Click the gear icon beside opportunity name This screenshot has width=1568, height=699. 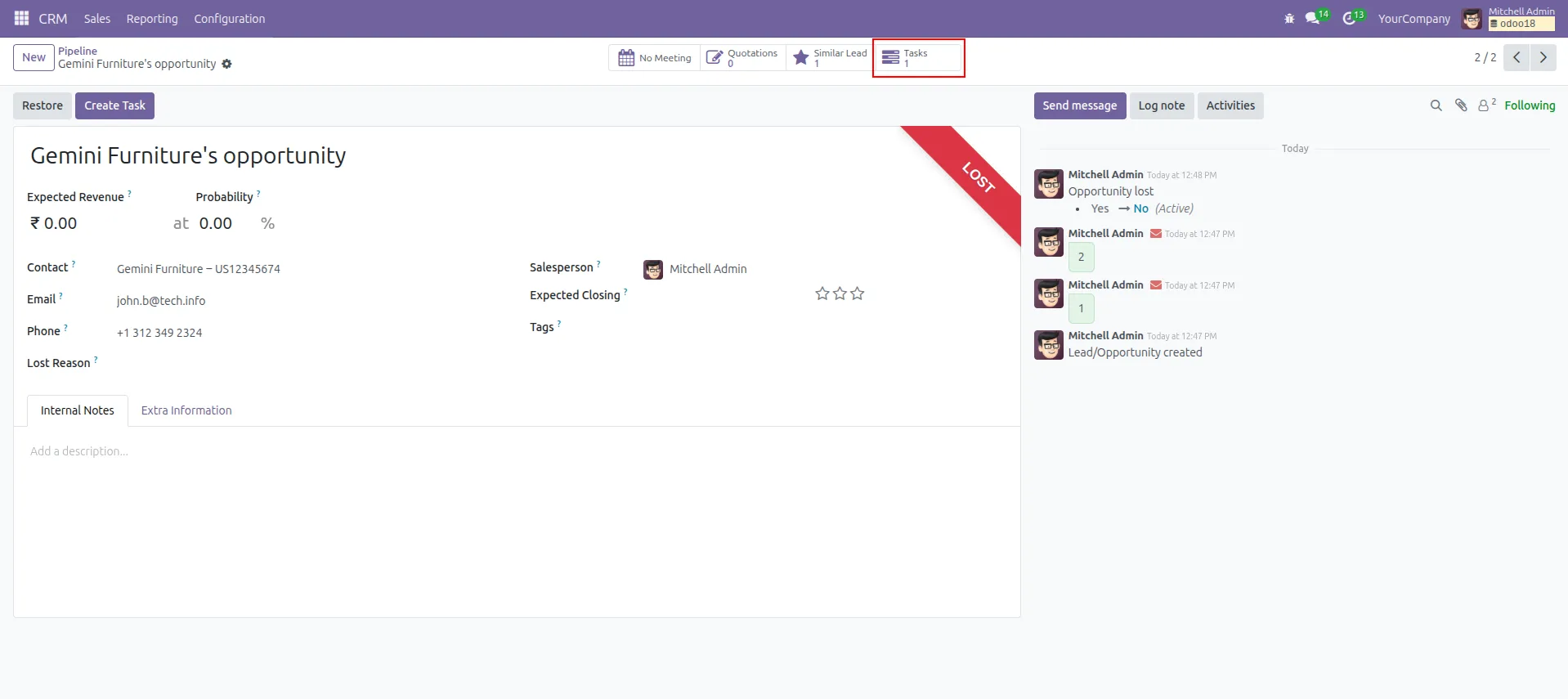[x=227, y=64]
